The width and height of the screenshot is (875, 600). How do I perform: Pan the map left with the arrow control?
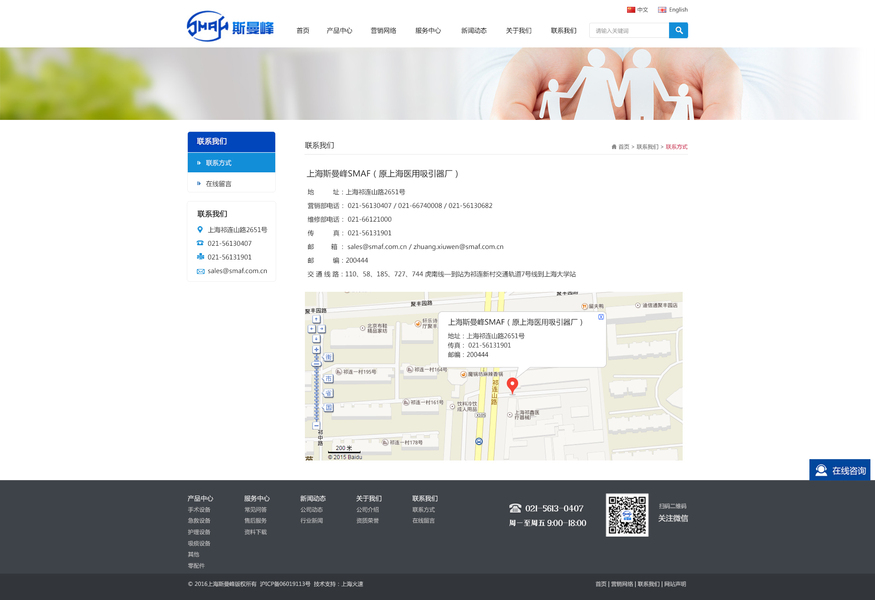[311, 329]
